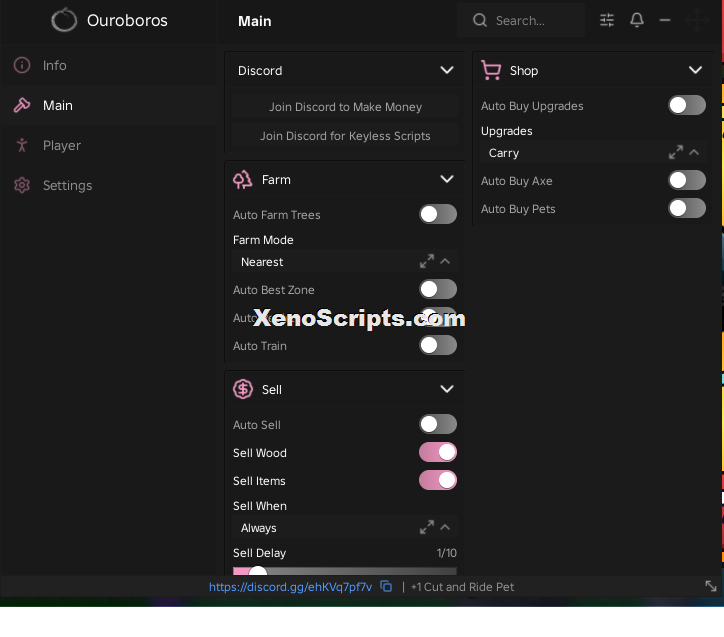
Task: Disable Sell Wood toggle
Action: 438,452
